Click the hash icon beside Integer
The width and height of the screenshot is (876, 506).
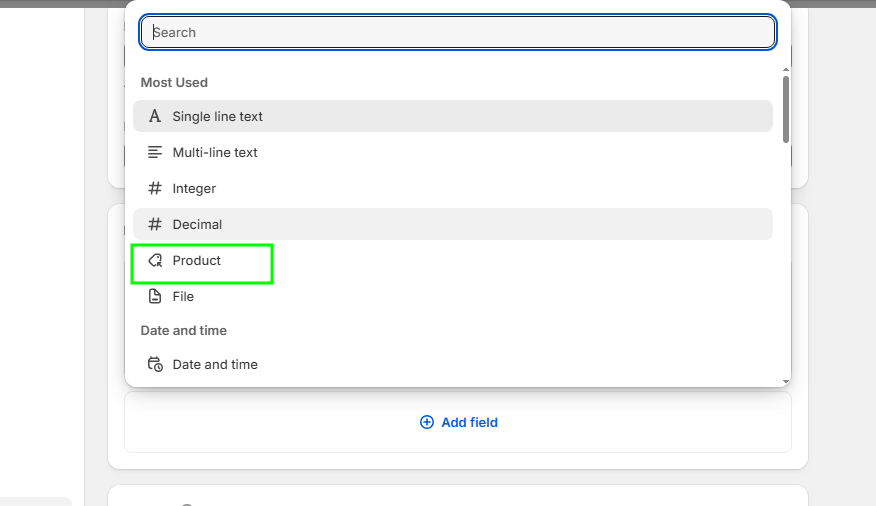(155, 188)
